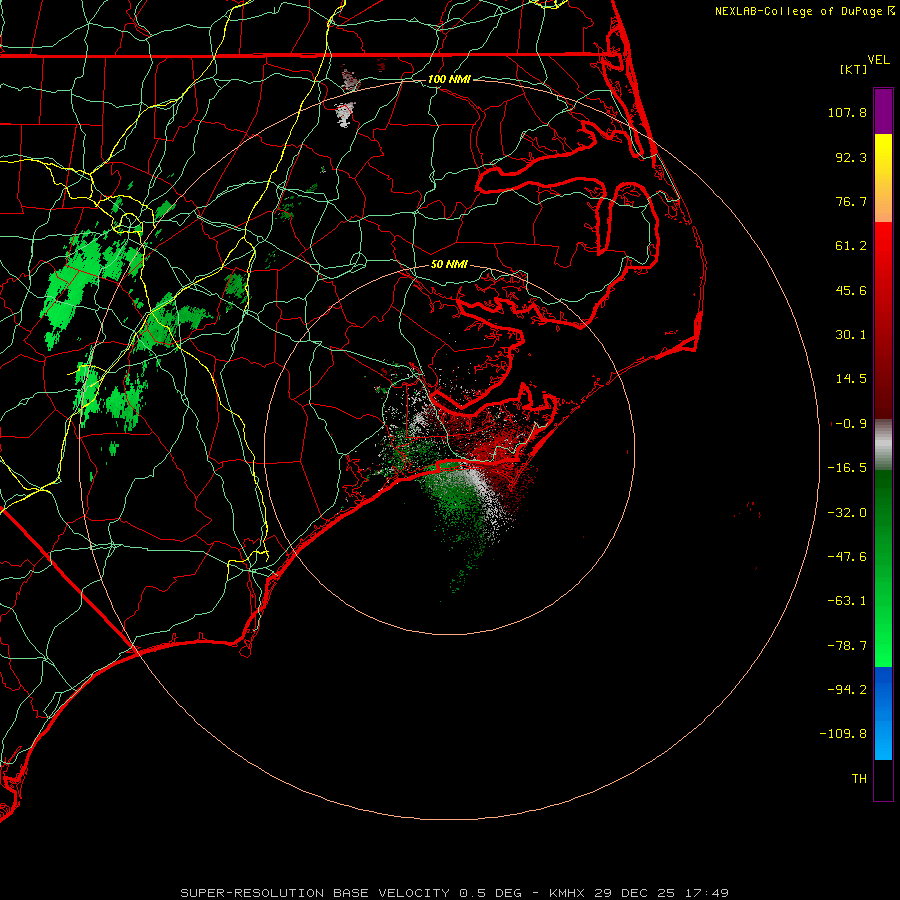Screen dimensions: 900x900
Task: Click the 100 NMI range ring label
Action: 449,79
